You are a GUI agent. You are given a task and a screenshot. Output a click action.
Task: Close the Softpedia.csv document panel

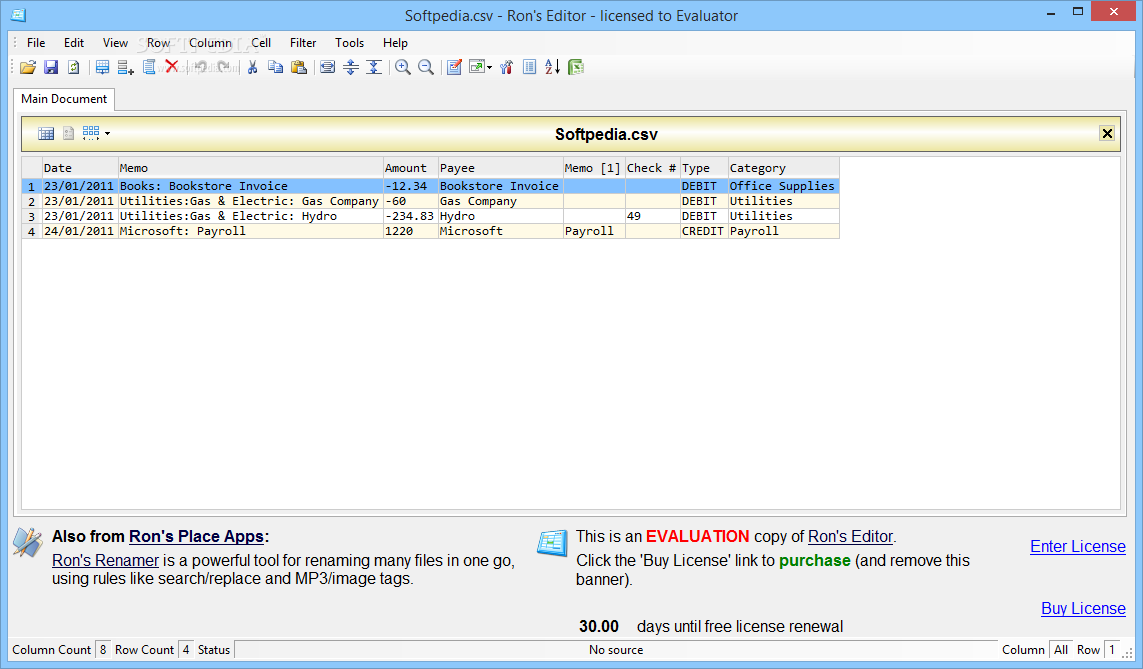1107,133
